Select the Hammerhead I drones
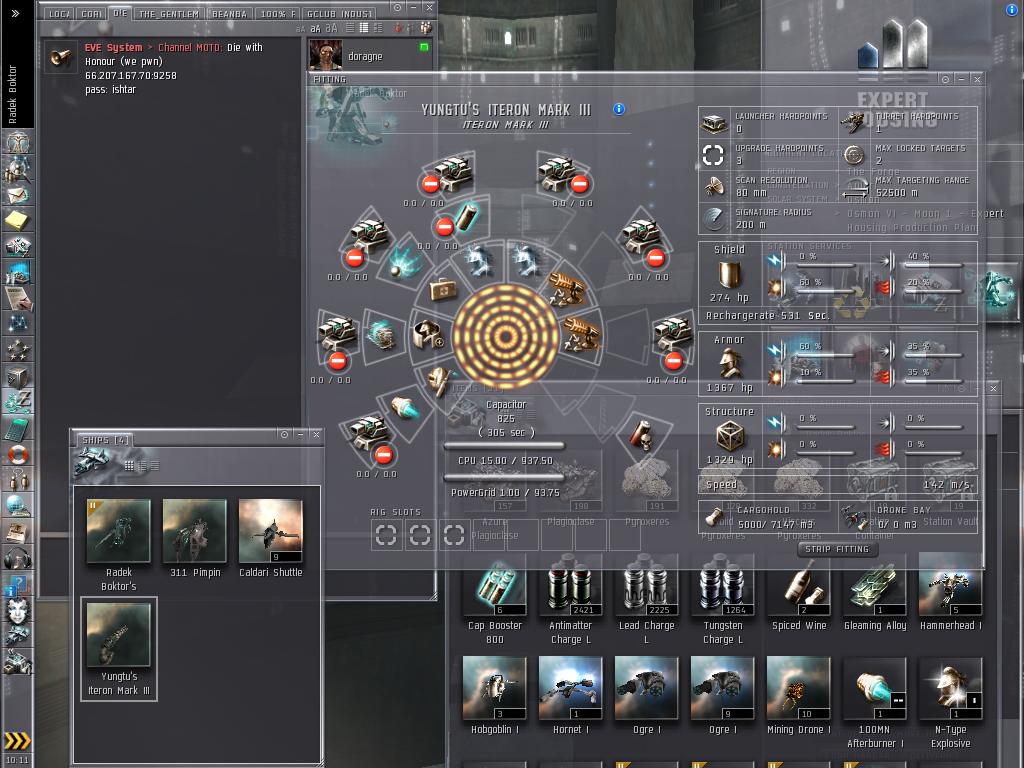The image size is (1024, 768). point(950,593)
